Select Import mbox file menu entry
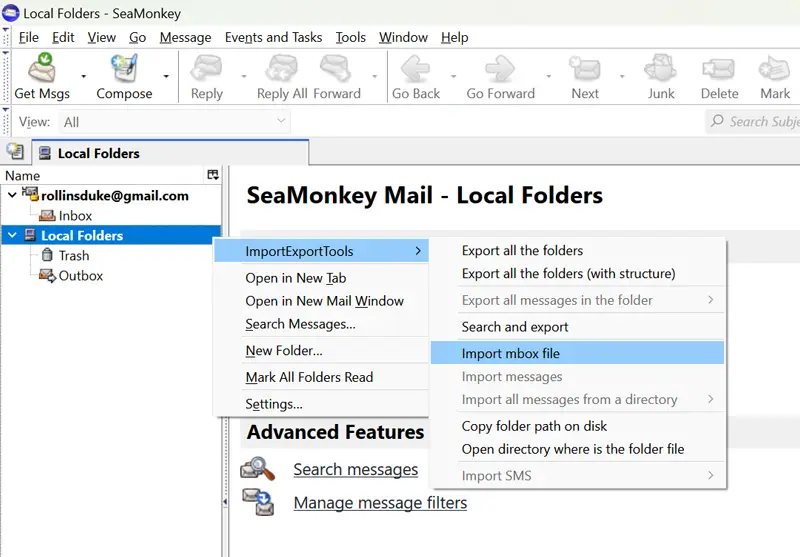 click(x=510, y=353)
